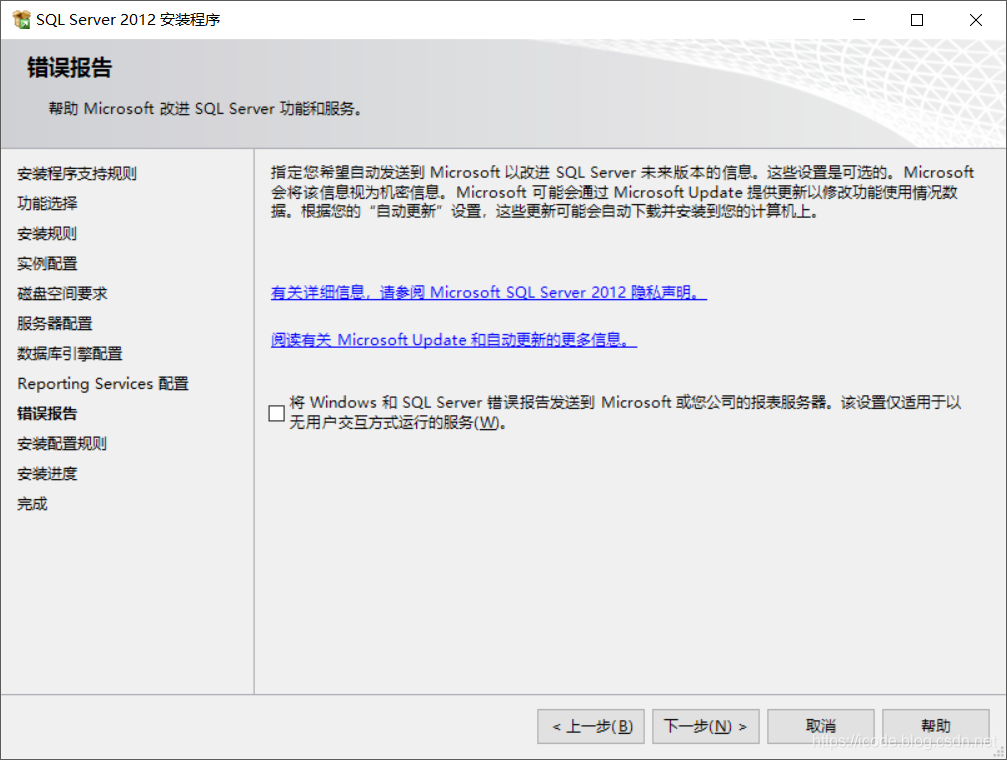Select the 完成 step in sidebar
This screenshot has height=760, width=1007.
point(33,504)
